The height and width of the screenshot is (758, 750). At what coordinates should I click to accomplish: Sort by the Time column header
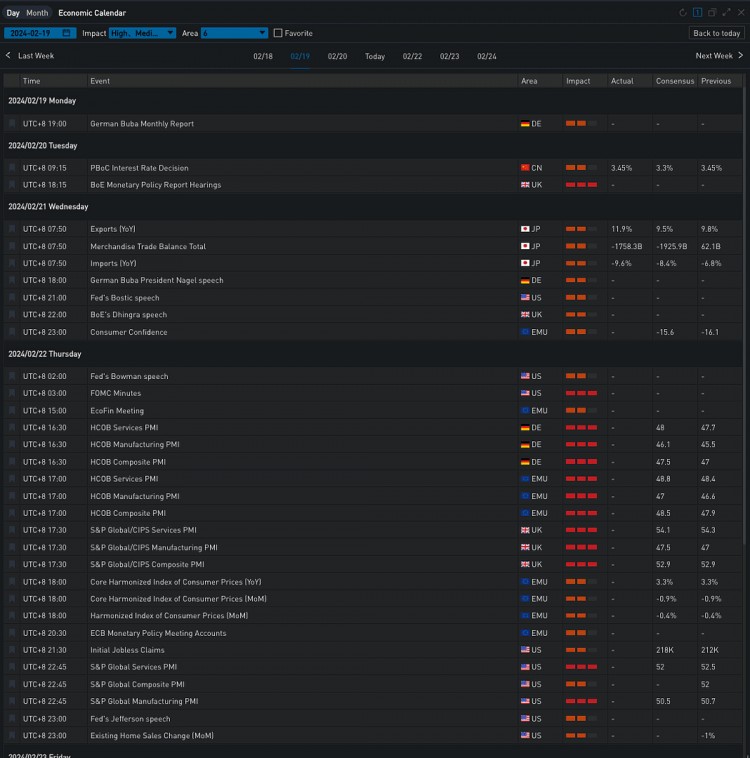click(x=31, y=81)
